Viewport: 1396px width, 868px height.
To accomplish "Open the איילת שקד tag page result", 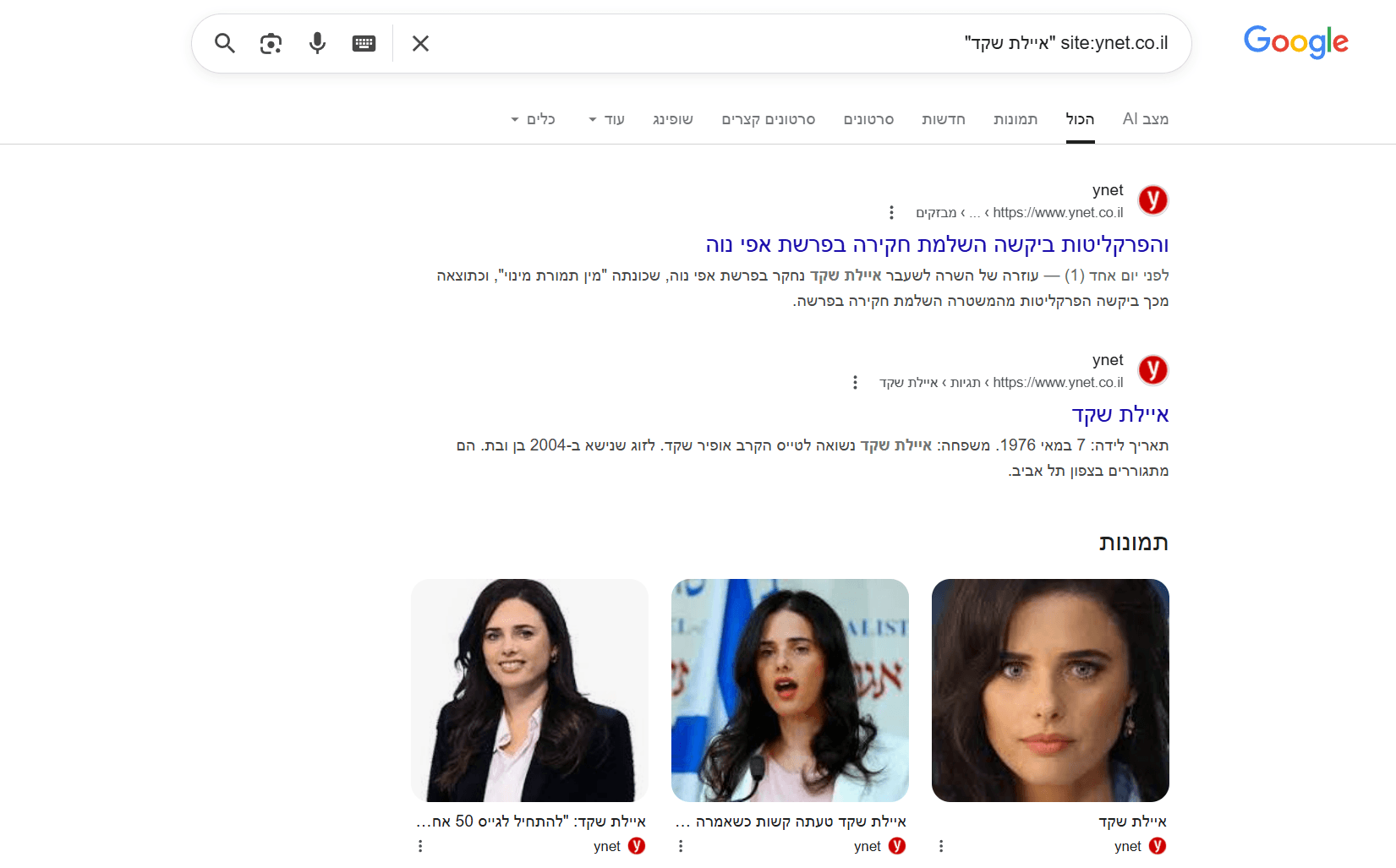I will click(1120, 415).
